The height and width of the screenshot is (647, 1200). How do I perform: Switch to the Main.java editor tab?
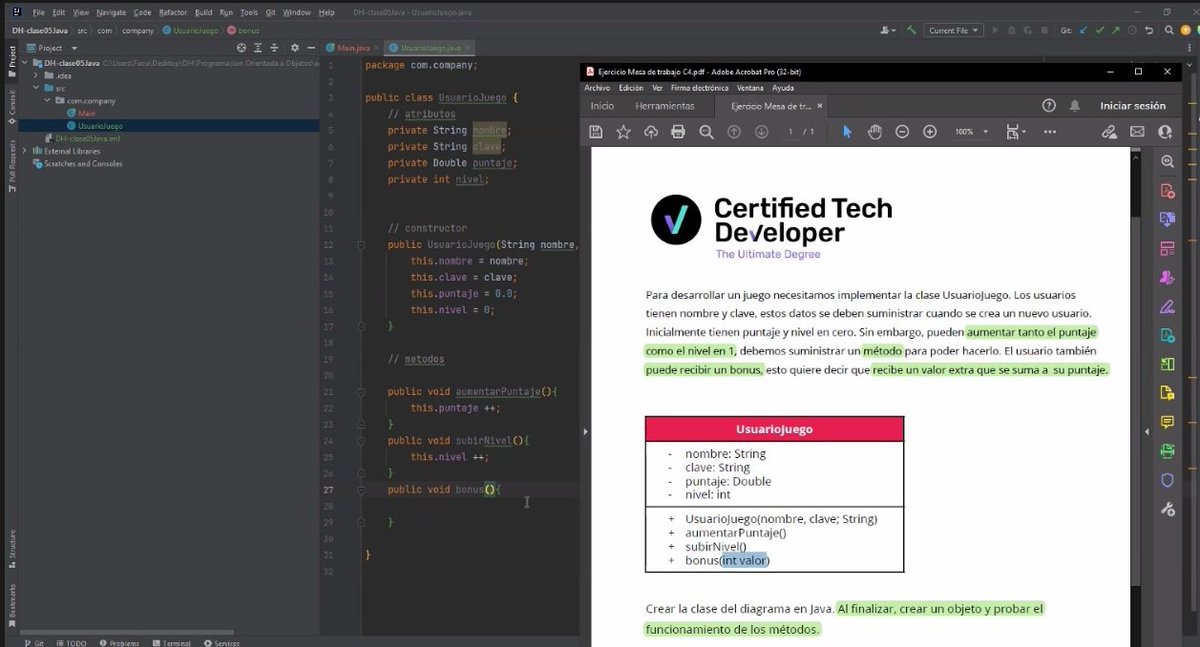pyautogui.click(x=354, y=48)
